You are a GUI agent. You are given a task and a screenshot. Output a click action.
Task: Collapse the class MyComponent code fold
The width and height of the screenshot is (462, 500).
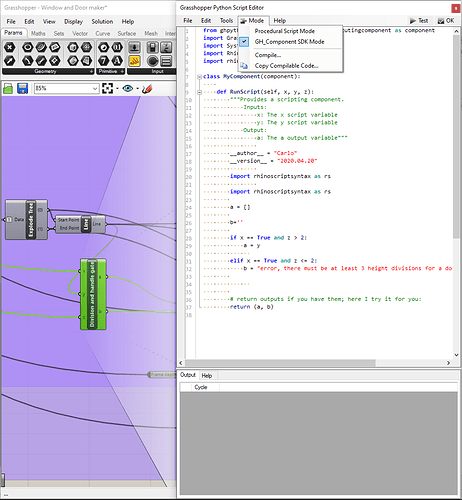[x=199, y=77]
